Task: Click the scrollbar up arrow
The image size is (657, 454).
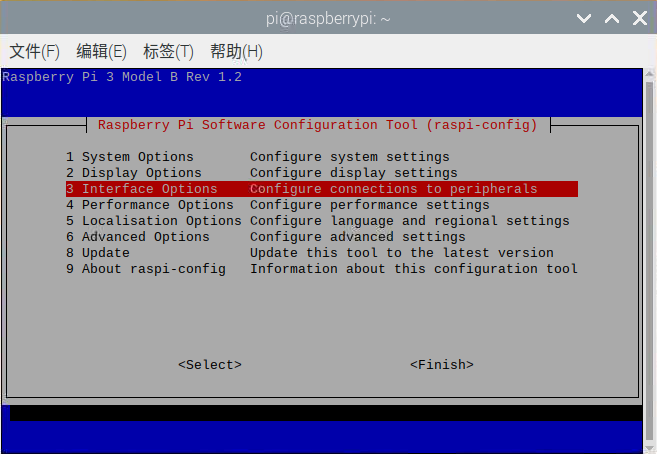Action: pyautogui.click(x=649, y=75)
